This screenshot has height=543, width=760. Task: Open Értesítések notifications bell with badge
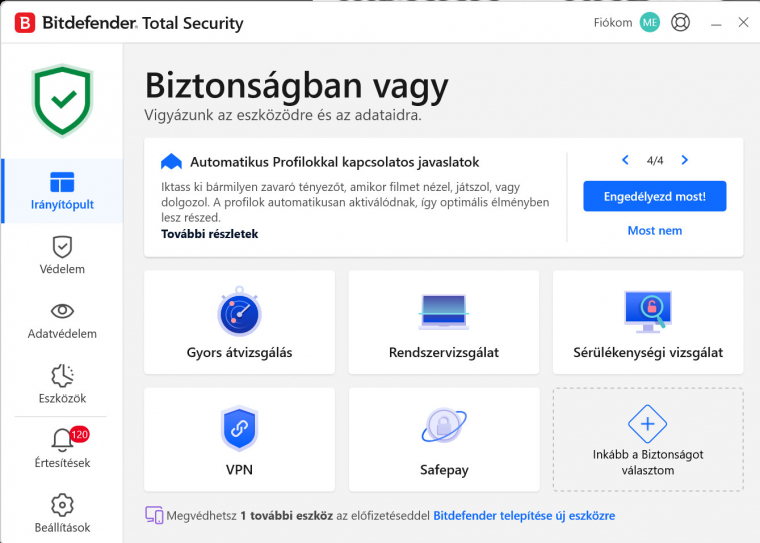coord(62,449)
